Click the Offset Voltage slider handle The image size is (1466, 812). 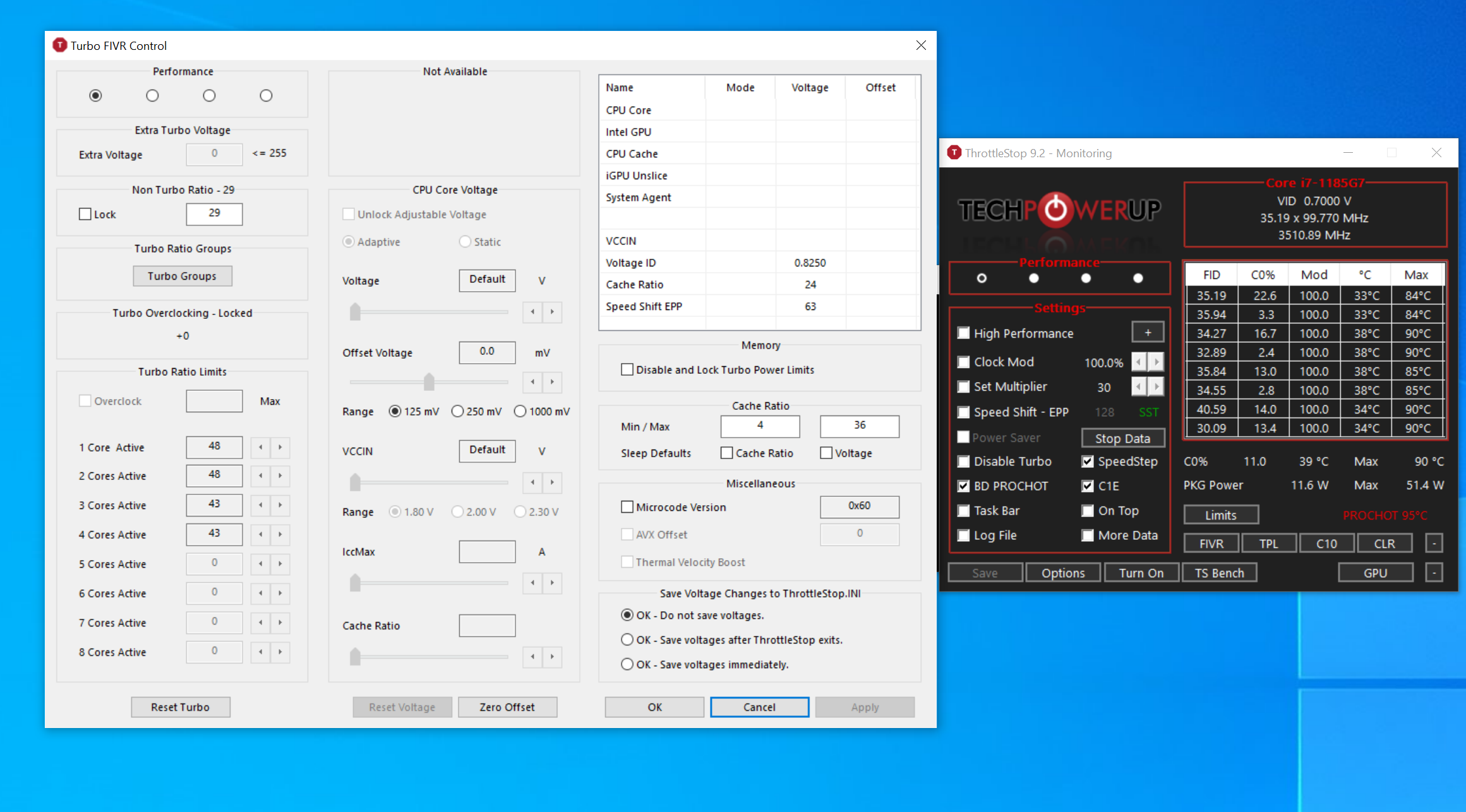click(x=429, y=381)
